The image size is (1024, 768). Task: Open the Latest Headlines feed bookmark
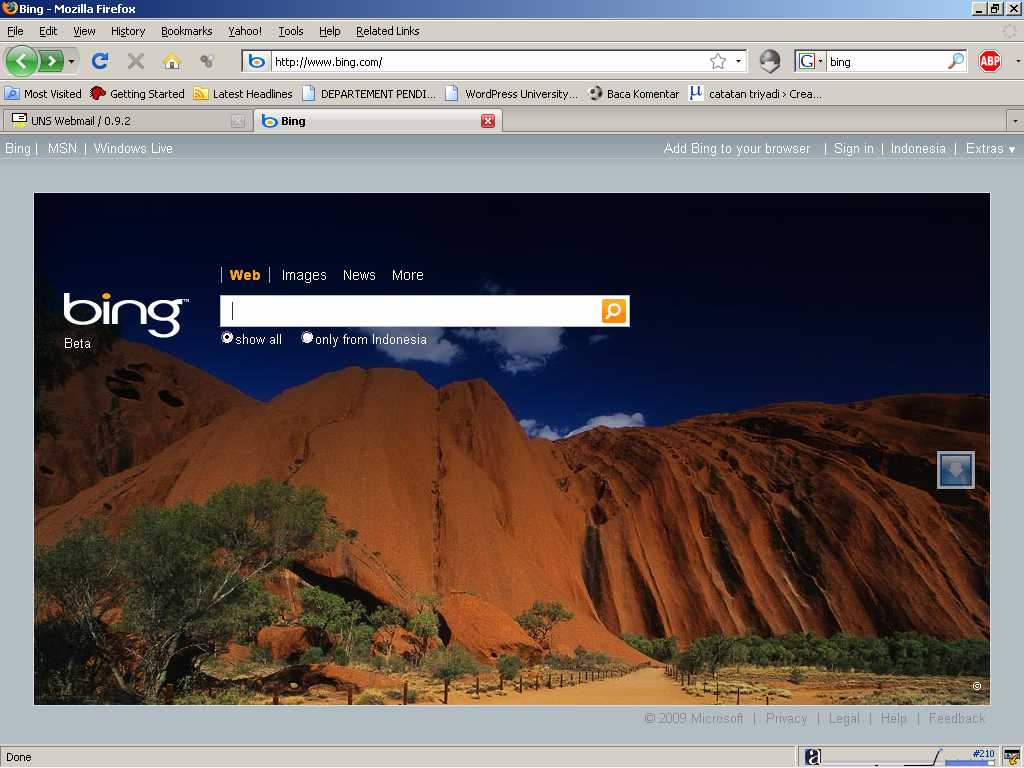pyautogui.click(x=243, y=93)
